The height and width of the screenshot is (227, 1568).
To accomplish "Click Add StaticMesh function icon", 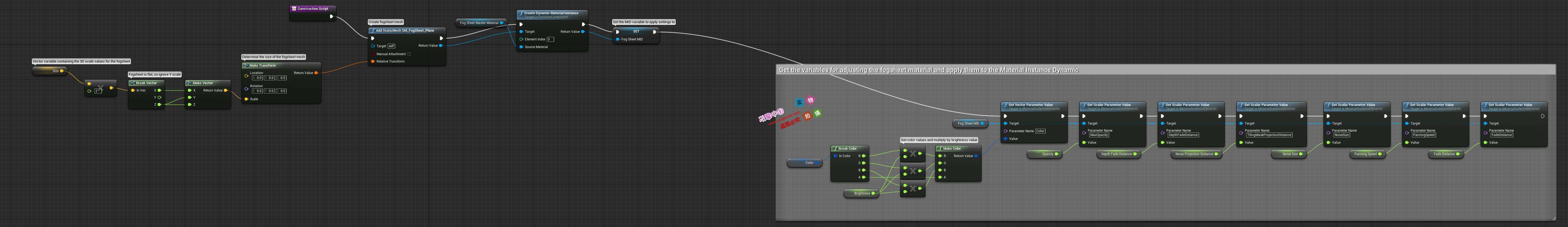I will pos(373,31).
